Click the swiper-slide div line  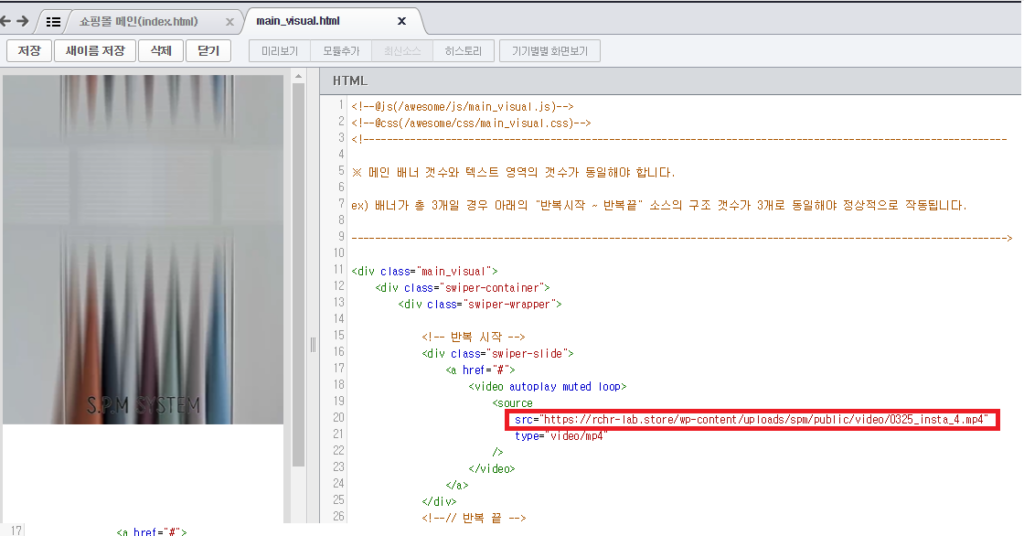tap(498, 353)
